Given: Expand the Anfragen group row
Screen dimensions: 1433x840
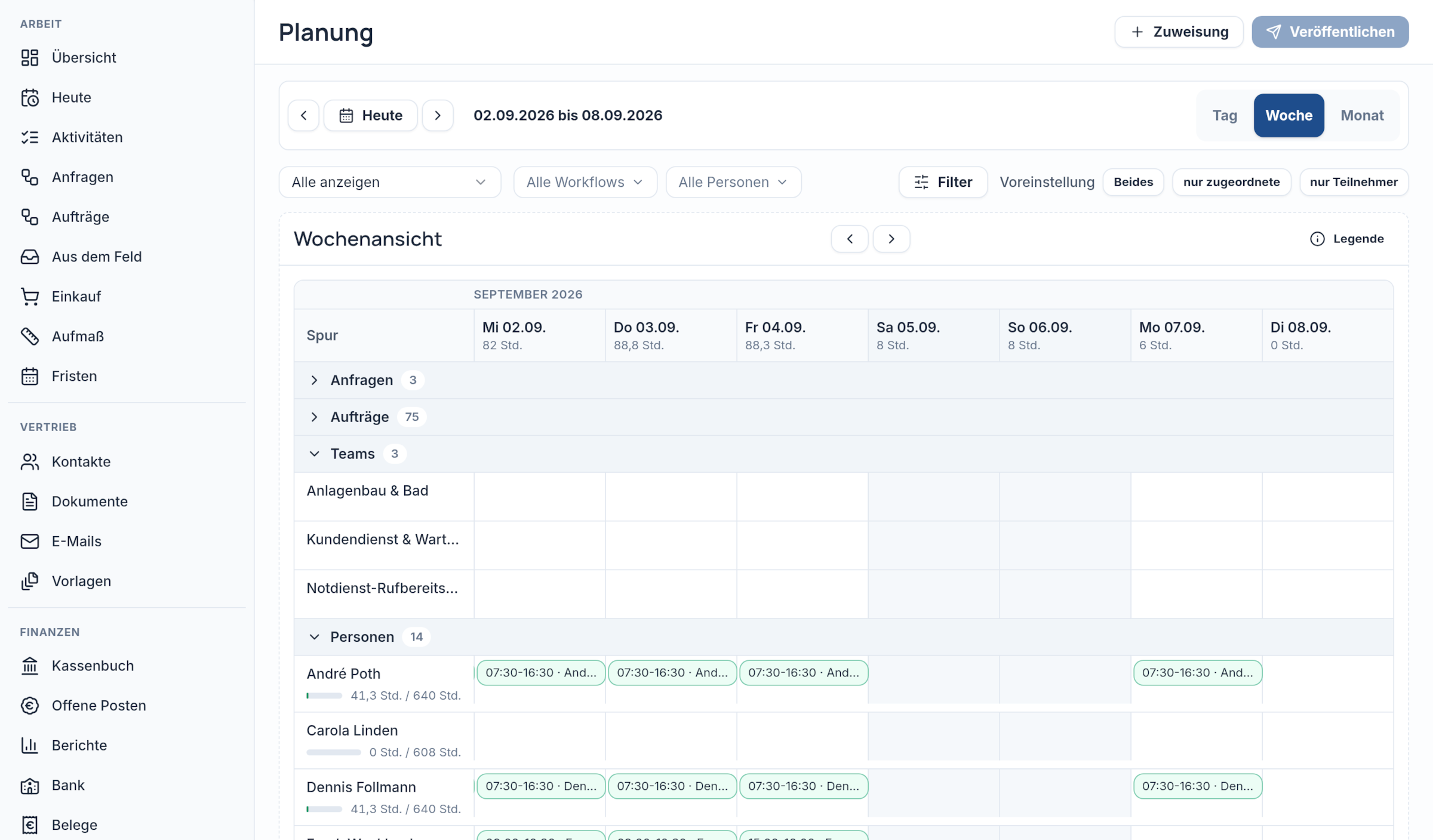Looking at the screenshot, I should 844,380.
